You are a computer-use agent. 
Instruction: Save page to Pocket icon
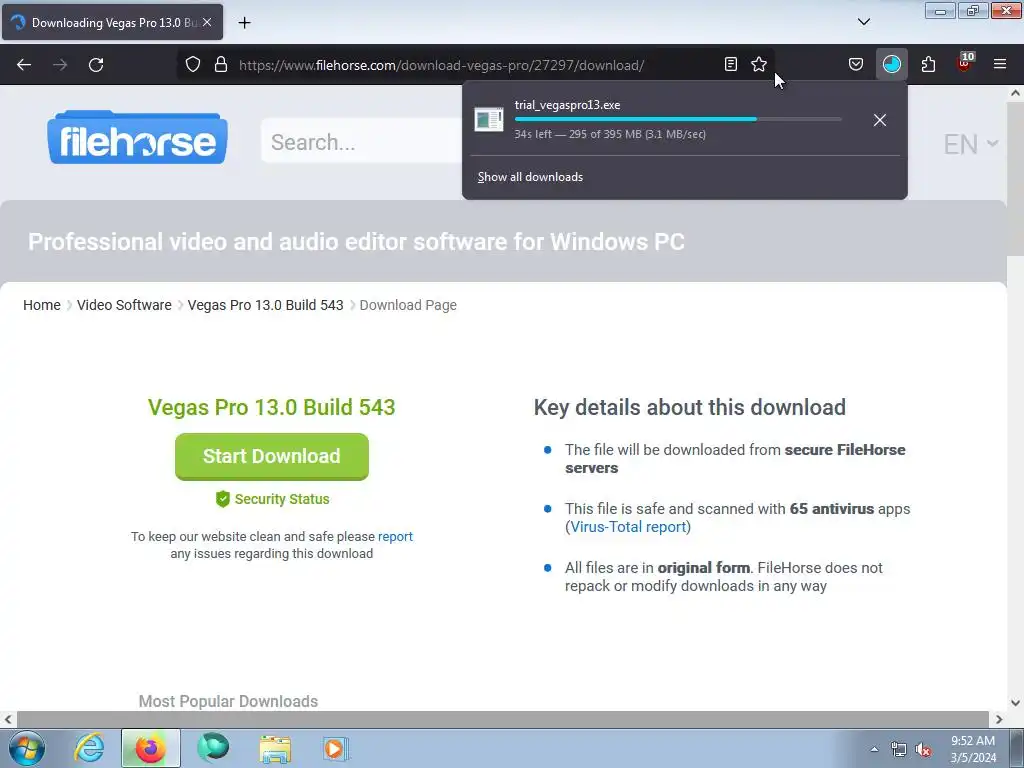tap(856, 64)
